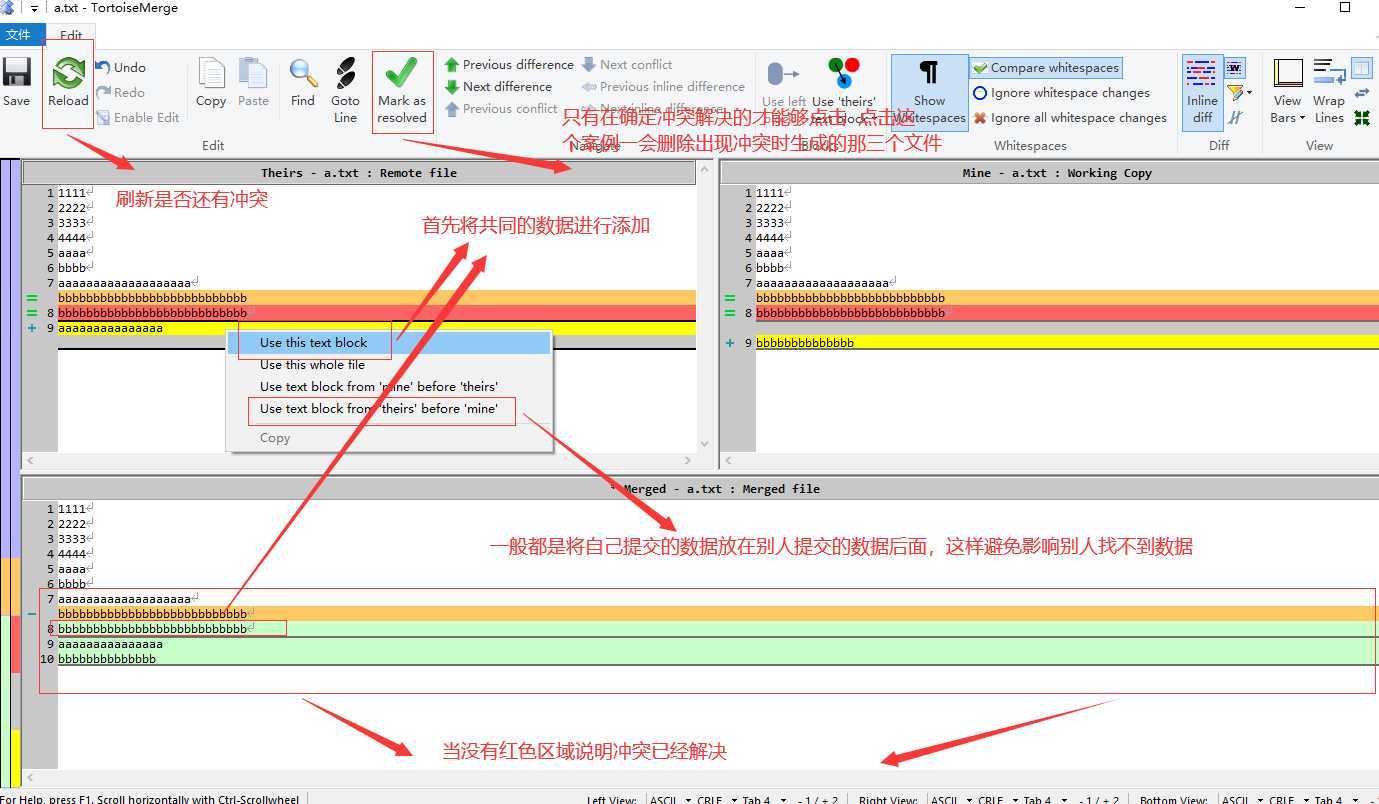Switch to the Edit ribbon tab
The image size is (1379, 804).
click(71, 35)
